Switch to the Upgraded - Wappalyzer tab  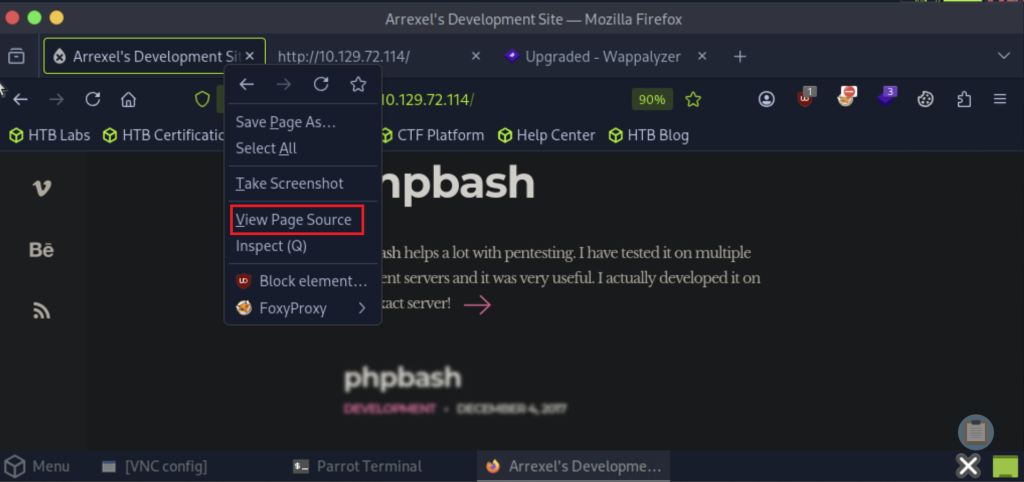[603, 57]
